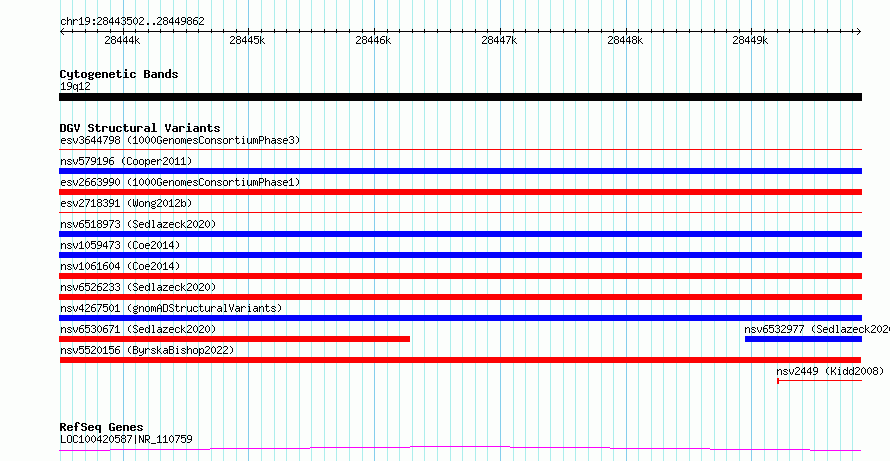Click the nsv6518973 Sedlazeck2020 blue bar

pos(460,234)
